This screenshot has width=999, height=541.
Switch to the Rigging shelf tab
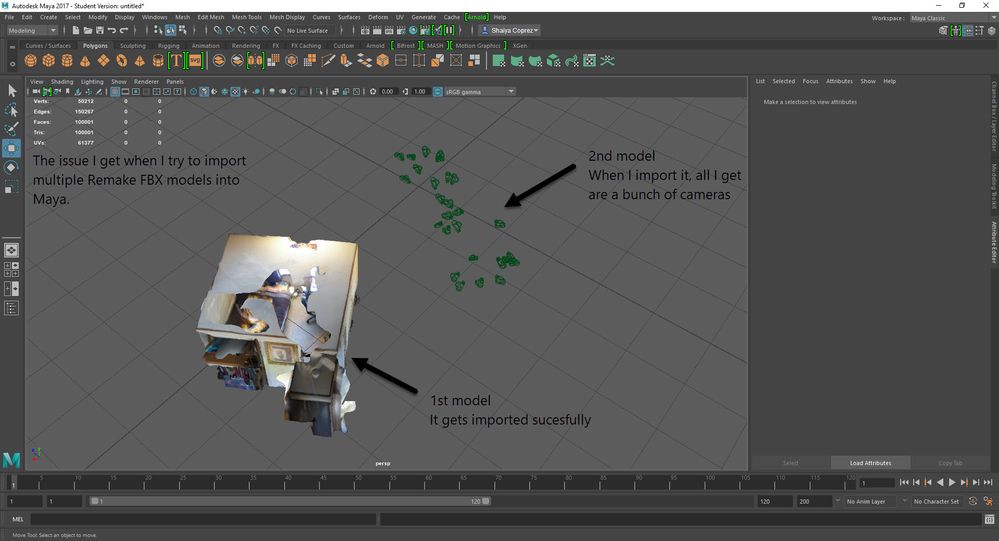coord(169,46)
